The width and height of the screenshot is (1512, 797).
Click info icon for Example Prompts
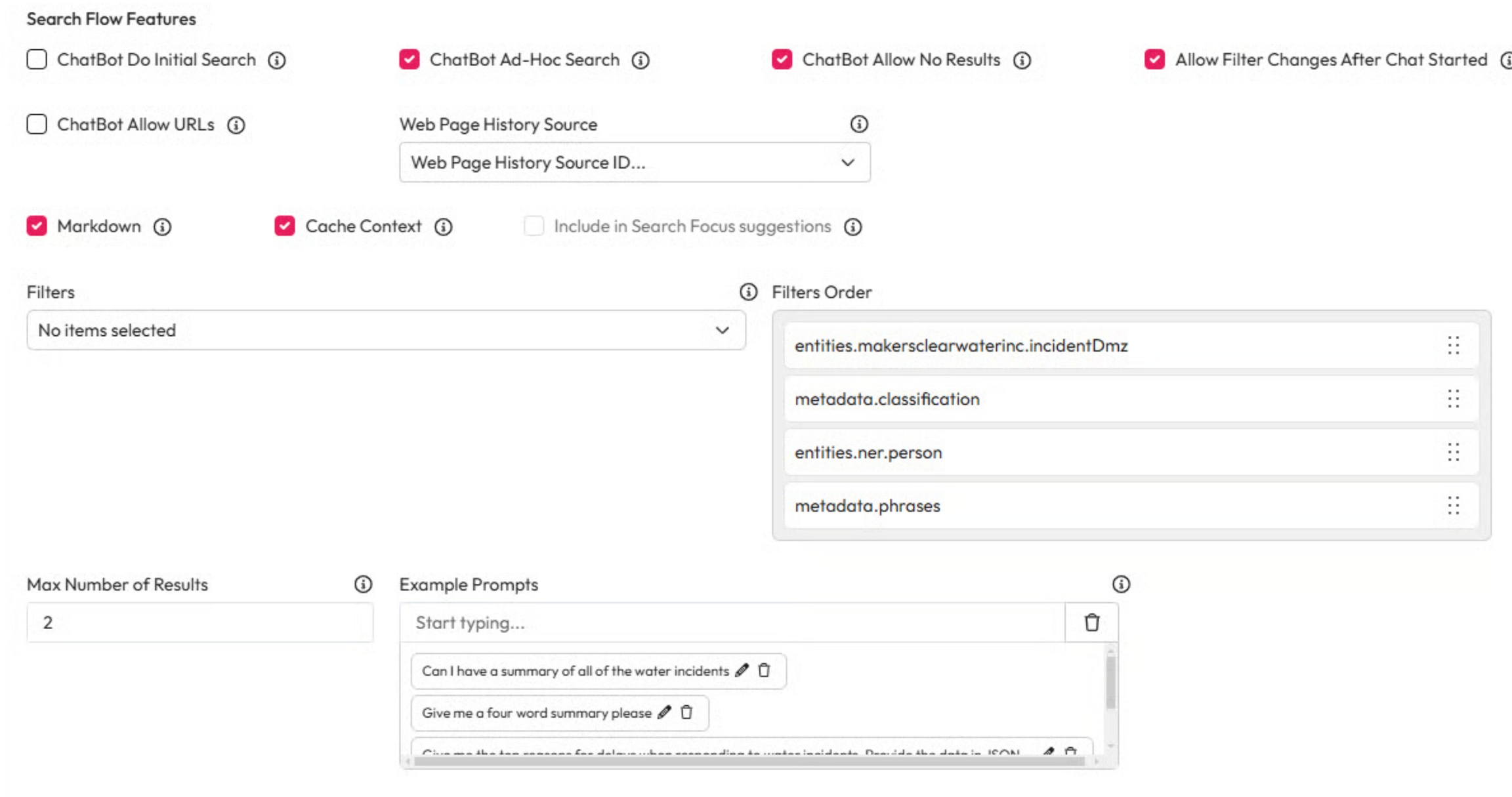tap(1121, 584)
